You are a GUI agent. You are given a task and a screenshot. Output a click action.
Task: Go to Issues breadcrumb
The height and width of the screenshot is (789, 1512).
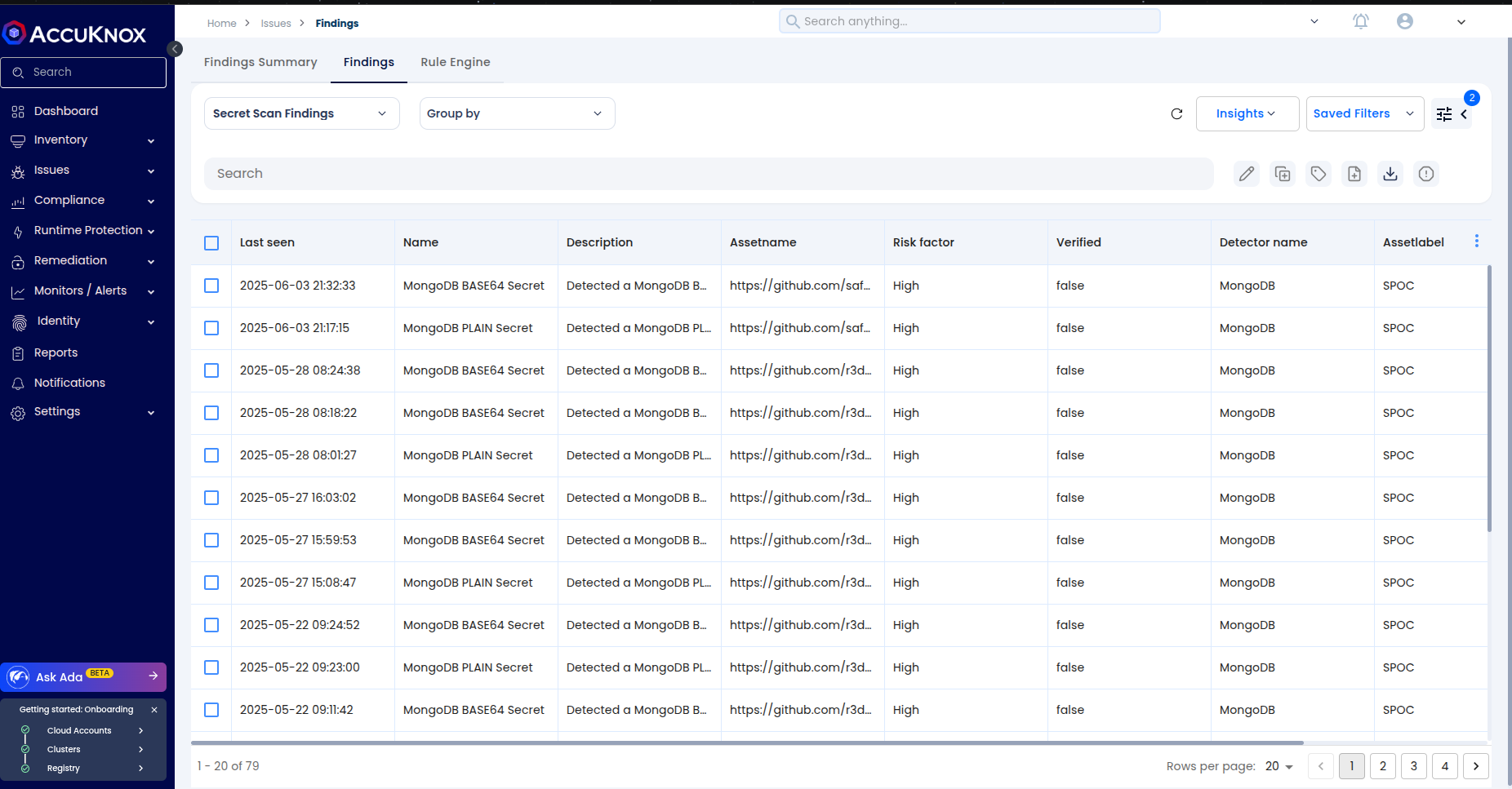point(276,24)
